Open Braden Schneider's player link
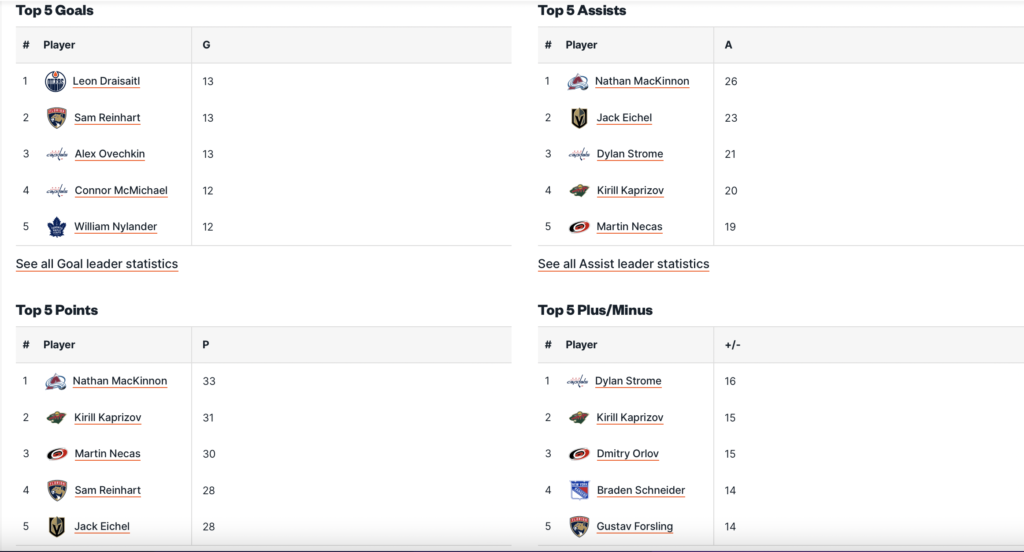Image resolution: width=1024 pixels, height=552 pixels. [639, 490]
